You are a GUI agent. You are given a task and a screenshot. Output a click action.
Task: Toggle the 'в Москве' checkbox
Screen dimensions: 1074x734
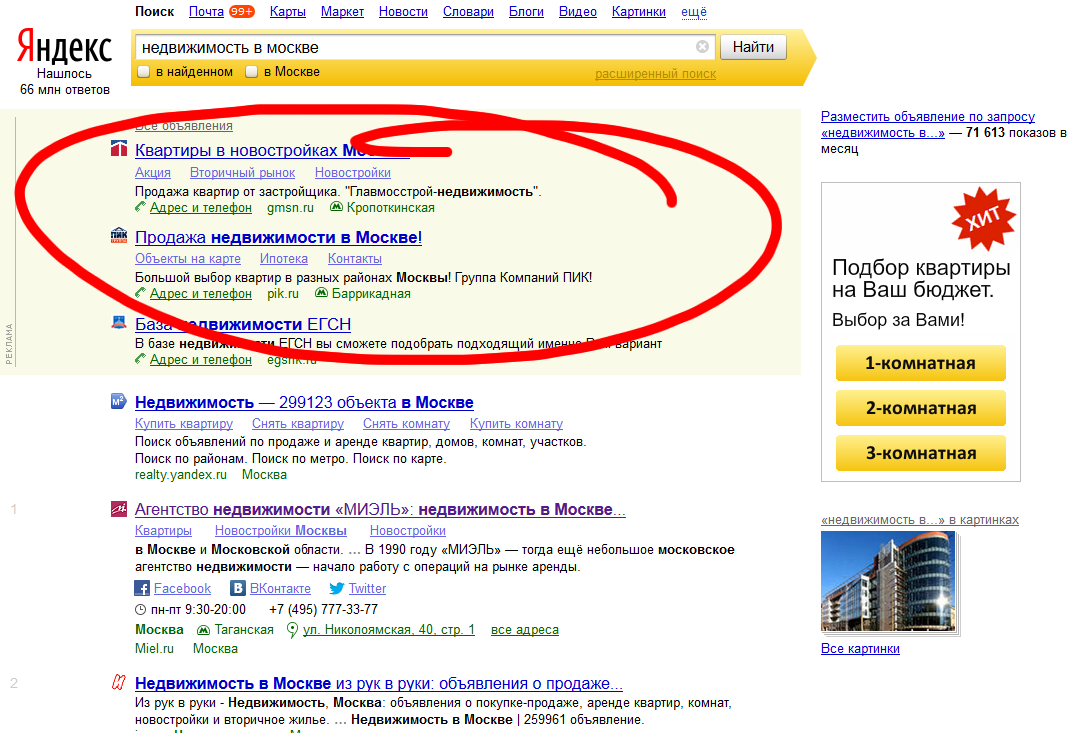[x=252, y=72]
